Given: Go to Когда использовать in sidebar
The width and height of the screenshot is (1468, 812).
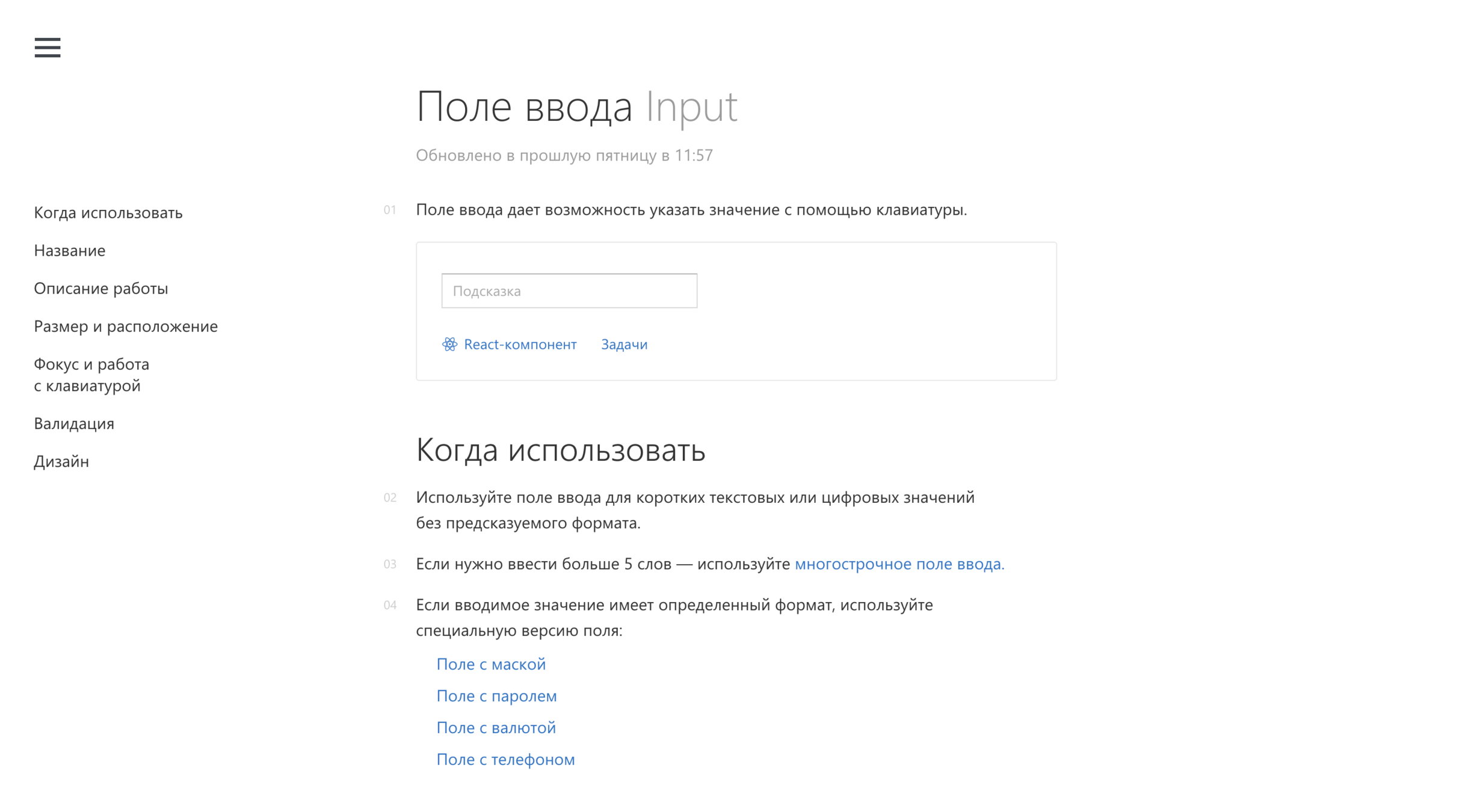Looking at the screenshot, I should tap(108, 212).
